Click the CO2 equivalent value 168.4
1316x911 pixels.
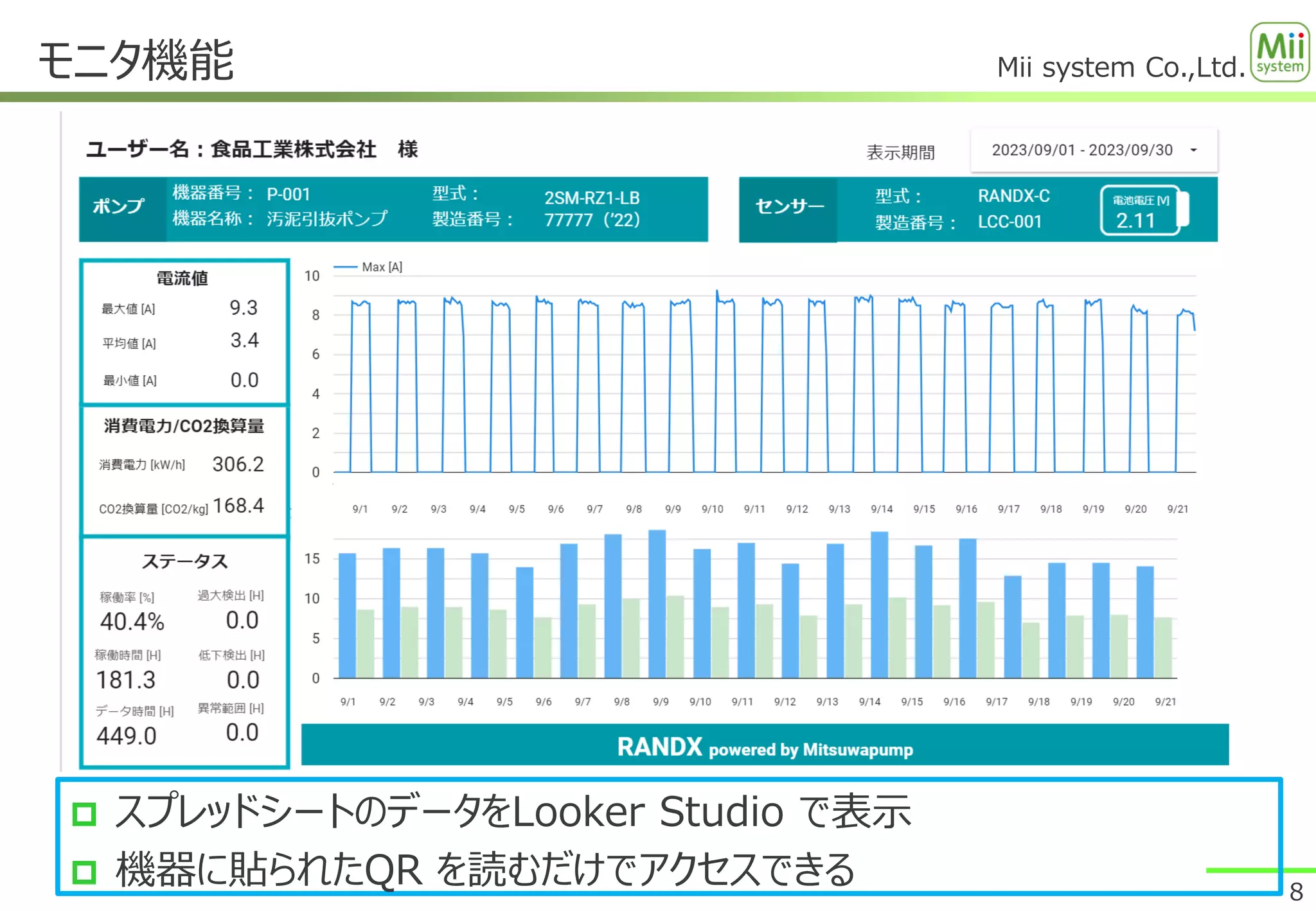click(x=238, y=506)
